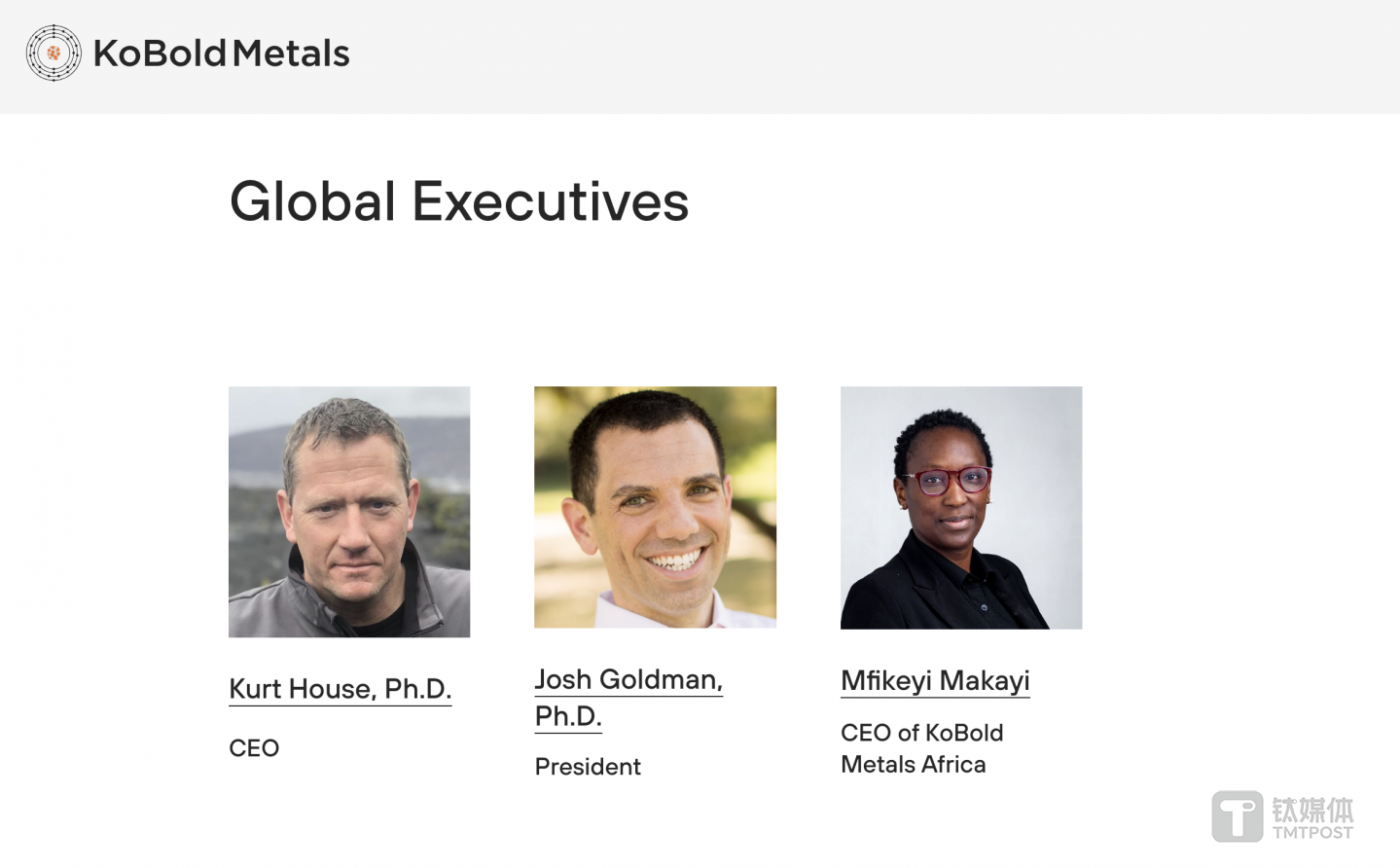Screen dimensions: 1400x868
Task: Follow the Kurt House, Ph.D. name link
Action: 340,689
